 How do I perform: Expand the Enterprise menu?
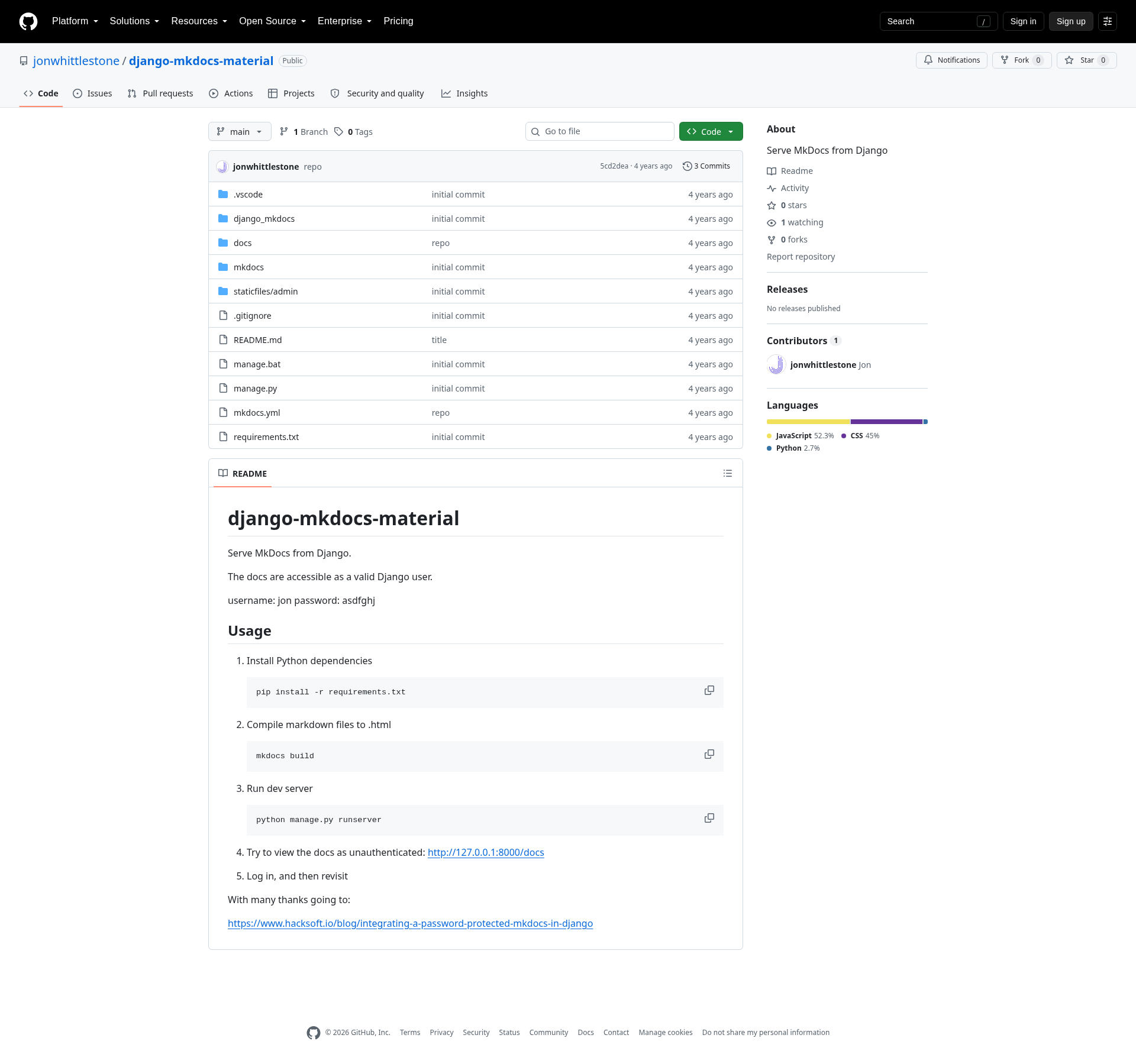(345, 21)
